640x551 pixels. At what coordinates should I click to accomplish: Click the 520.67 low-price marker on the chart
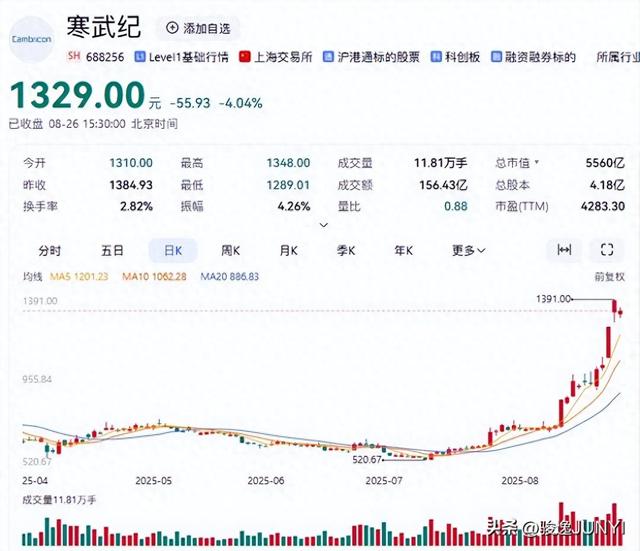tap(367, 460)
